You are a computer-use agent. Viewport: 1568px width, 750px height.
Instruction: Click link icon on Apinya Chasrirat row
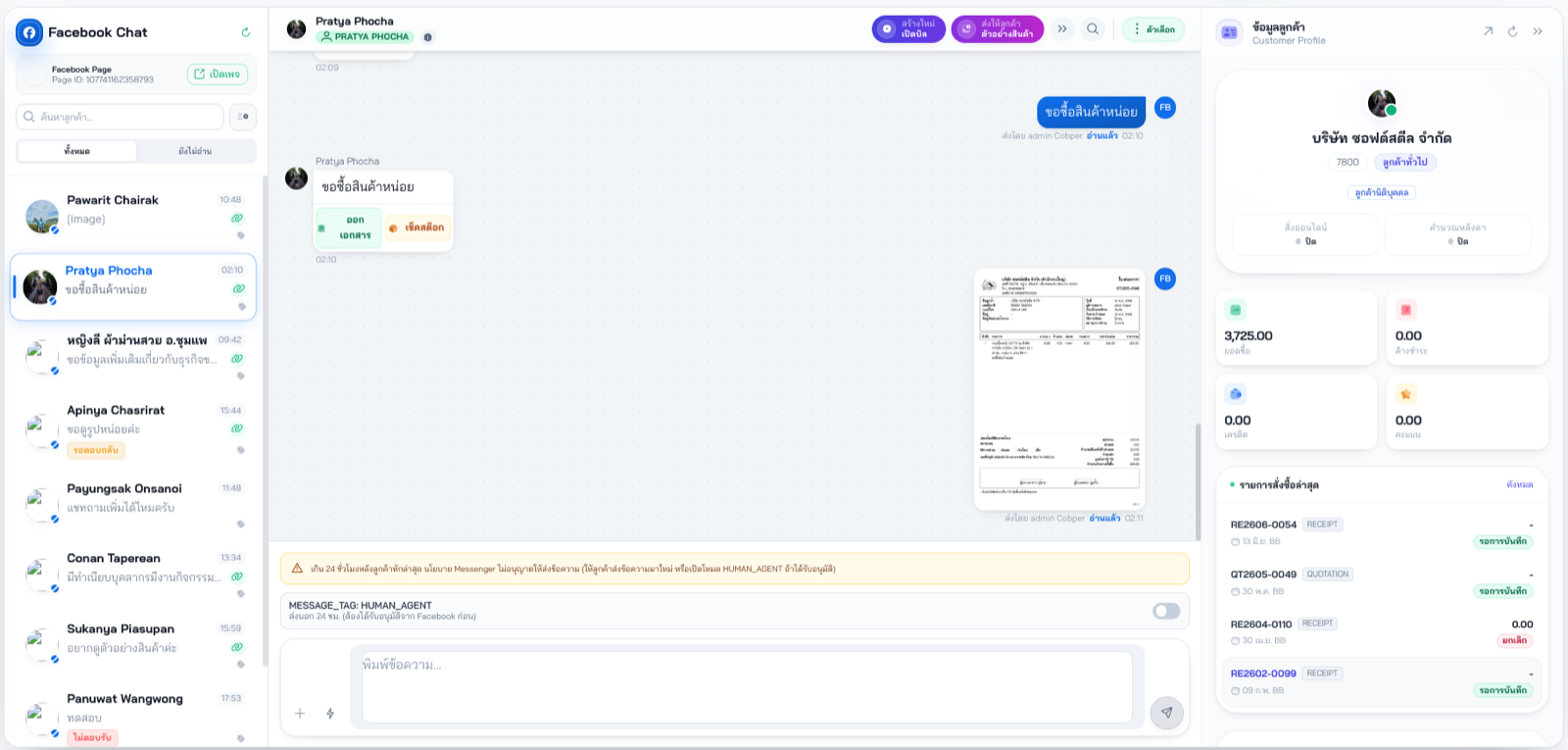[237, 428]
